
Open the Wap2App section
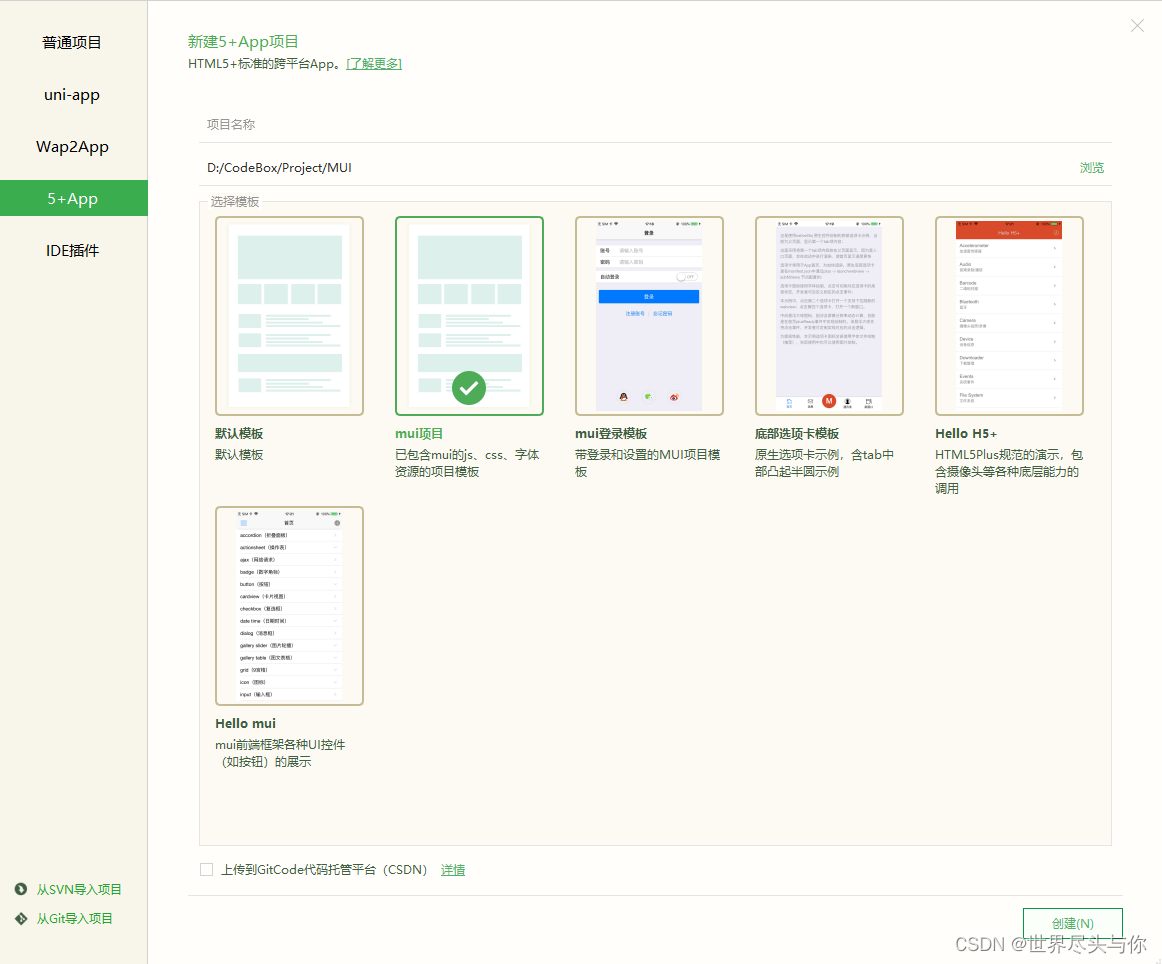71,146
